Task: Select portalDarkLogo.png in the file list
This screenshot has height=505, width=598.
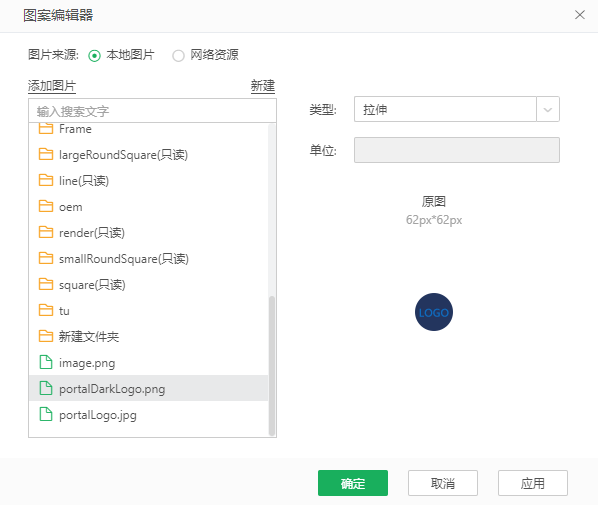Action: pos(148,388)
